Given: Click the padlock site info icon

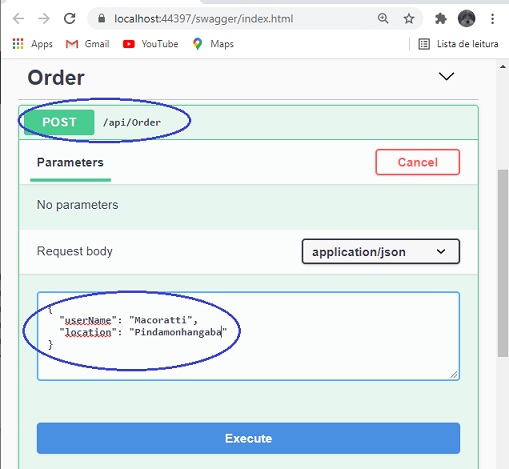Looking at the screenshot, I should click(x=102, y=18).
